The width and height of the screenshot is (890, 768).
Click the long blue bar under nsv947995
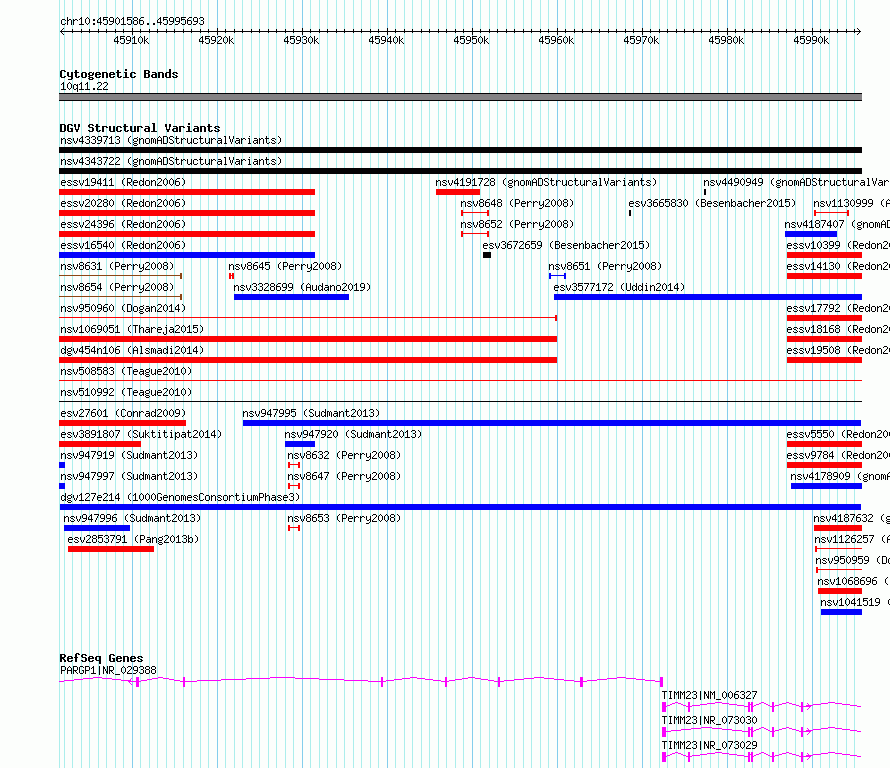point(552,423)
